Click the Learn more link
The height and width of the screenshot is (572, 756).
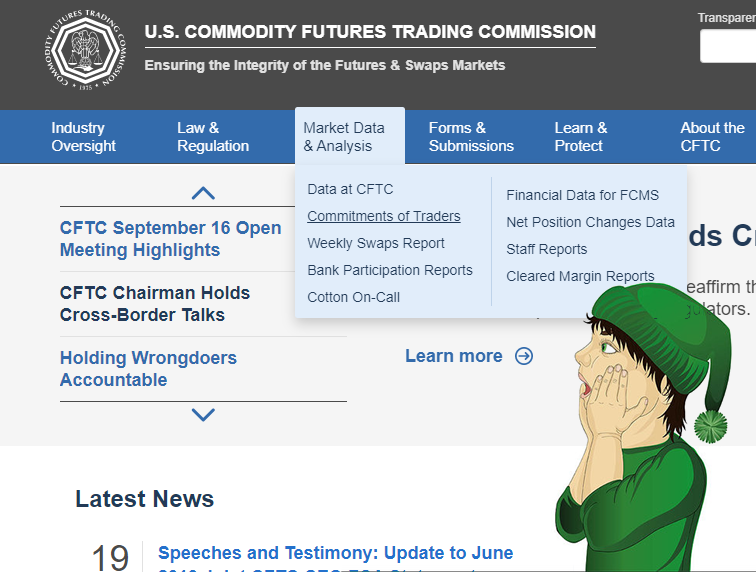(454, 356)
